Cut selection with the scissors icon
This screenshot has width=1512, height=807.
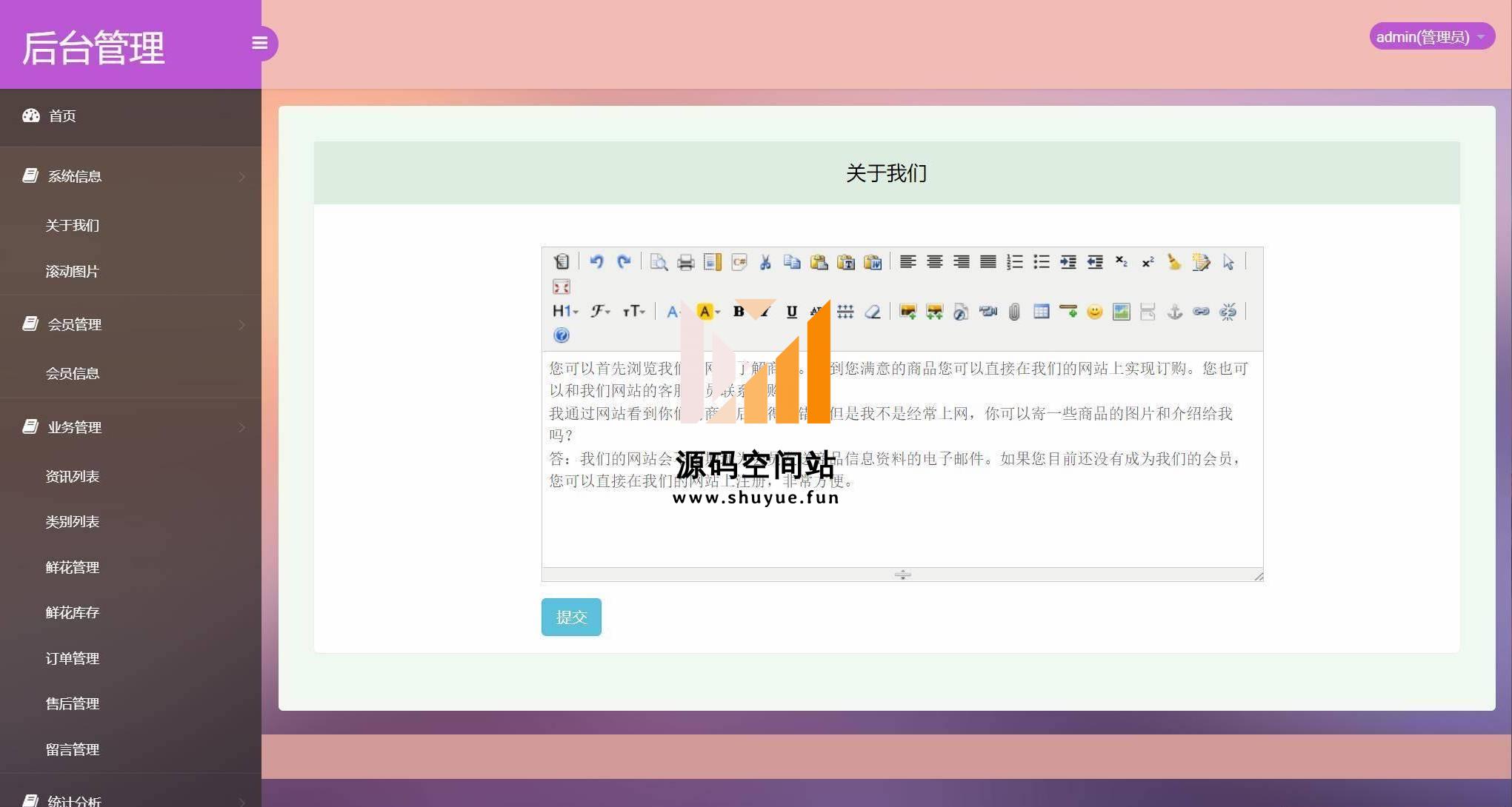765,261
